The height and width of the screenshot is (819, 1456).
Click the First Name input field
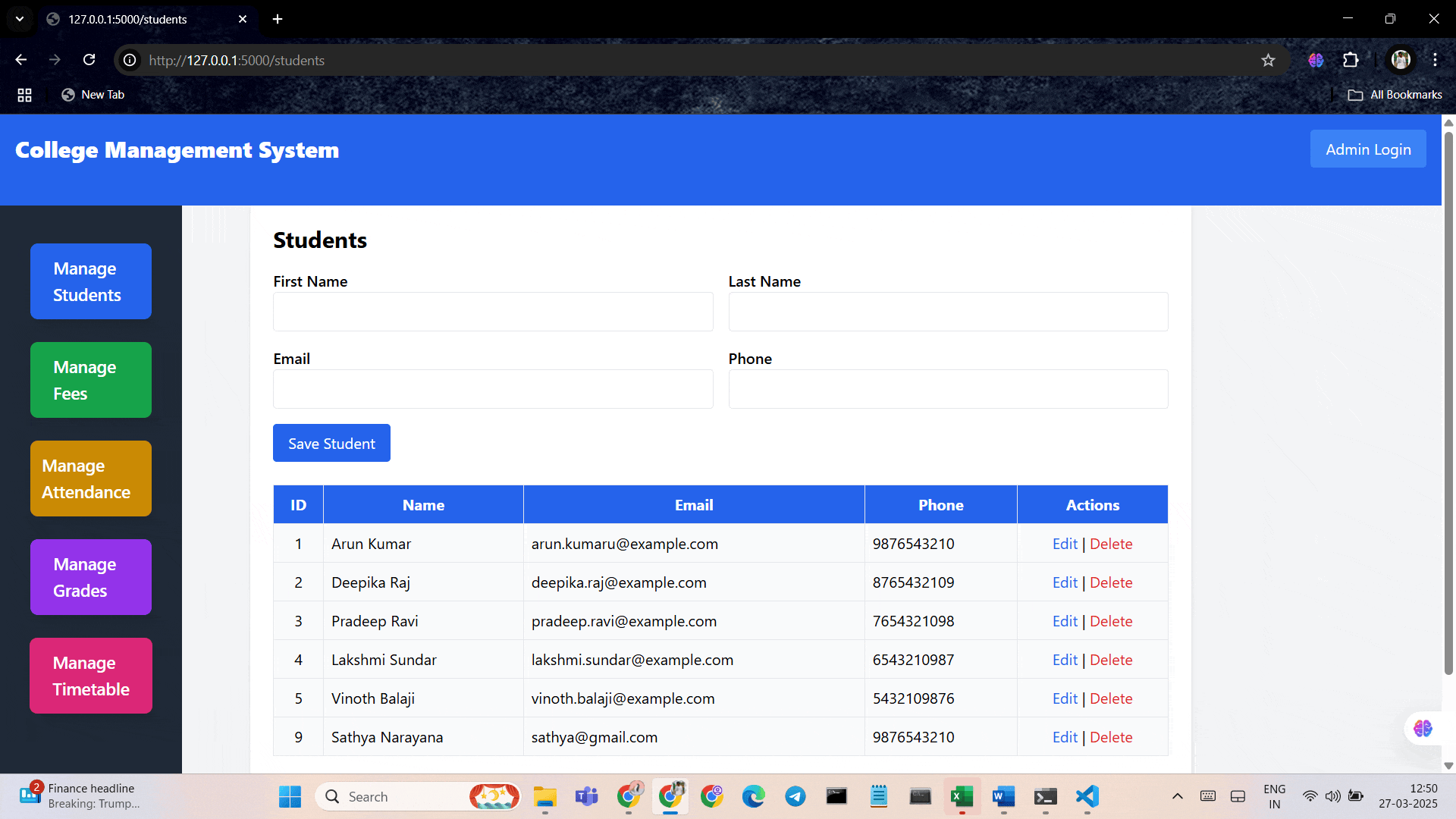[493, 312]
